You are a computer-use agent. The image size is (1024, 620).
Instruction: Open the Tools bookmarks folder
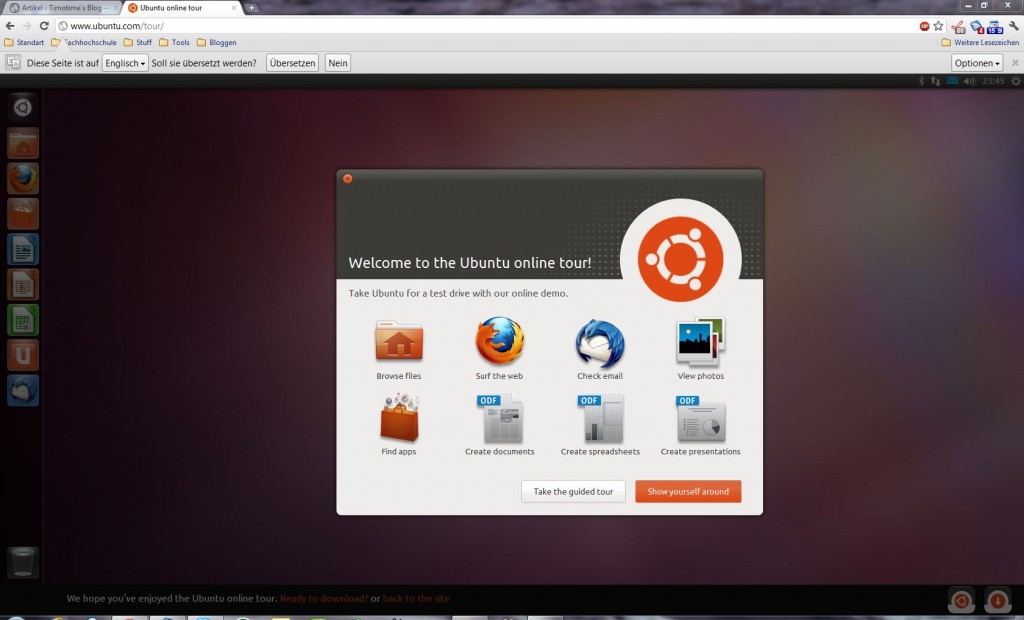click(x=174, y=42)
